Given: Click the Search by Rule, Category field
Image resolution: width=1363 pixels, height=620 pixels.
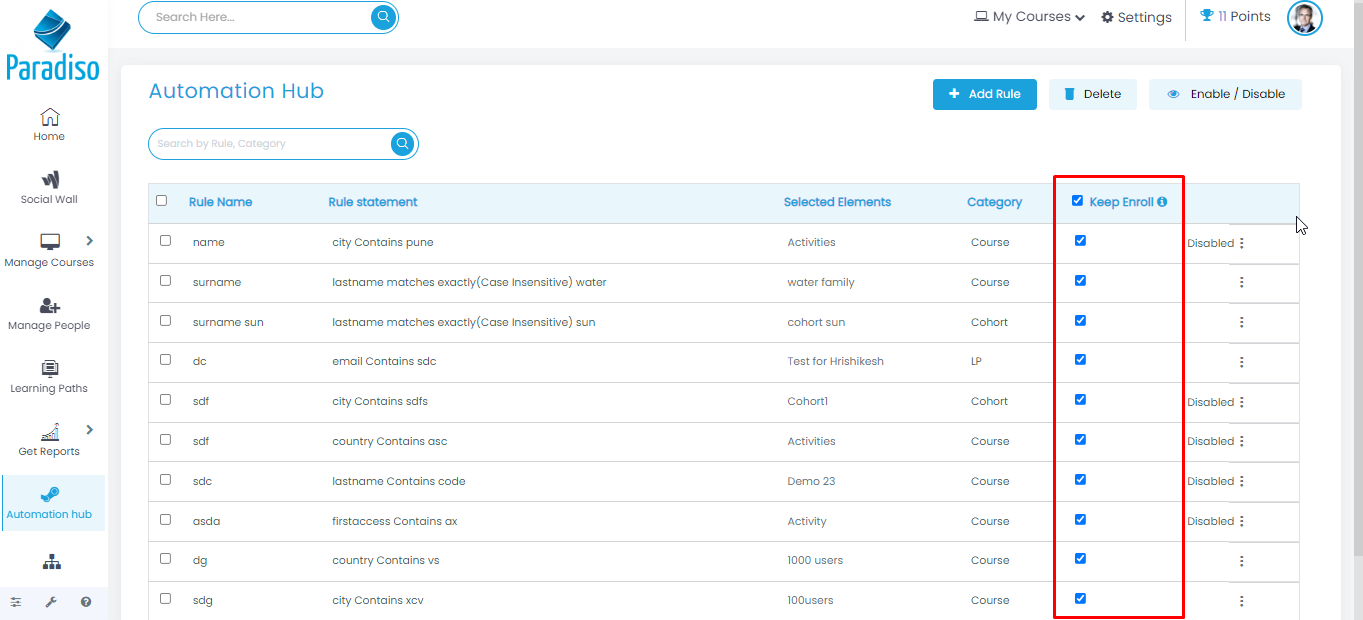Looking at the screenshot, I should (x=270, y=144).
